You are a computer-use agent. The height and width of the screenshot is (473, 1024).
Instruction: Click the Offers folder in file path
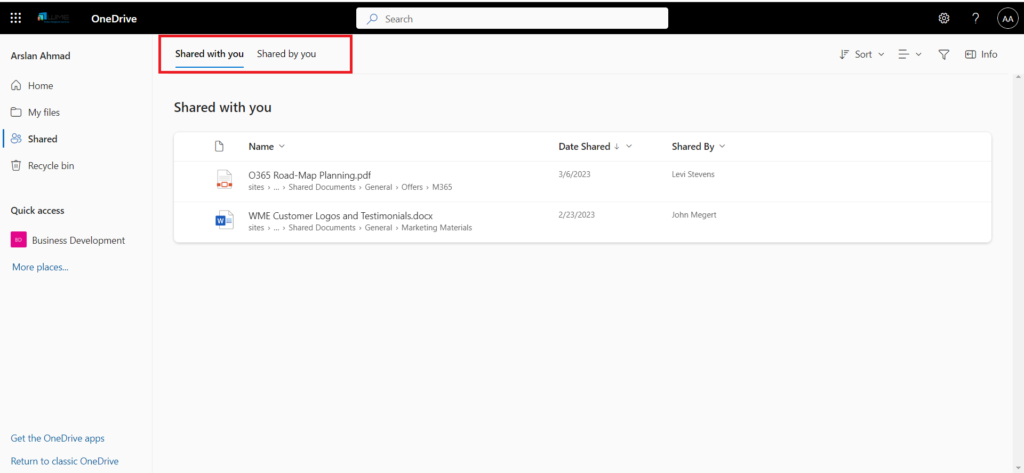coord(413,187)
